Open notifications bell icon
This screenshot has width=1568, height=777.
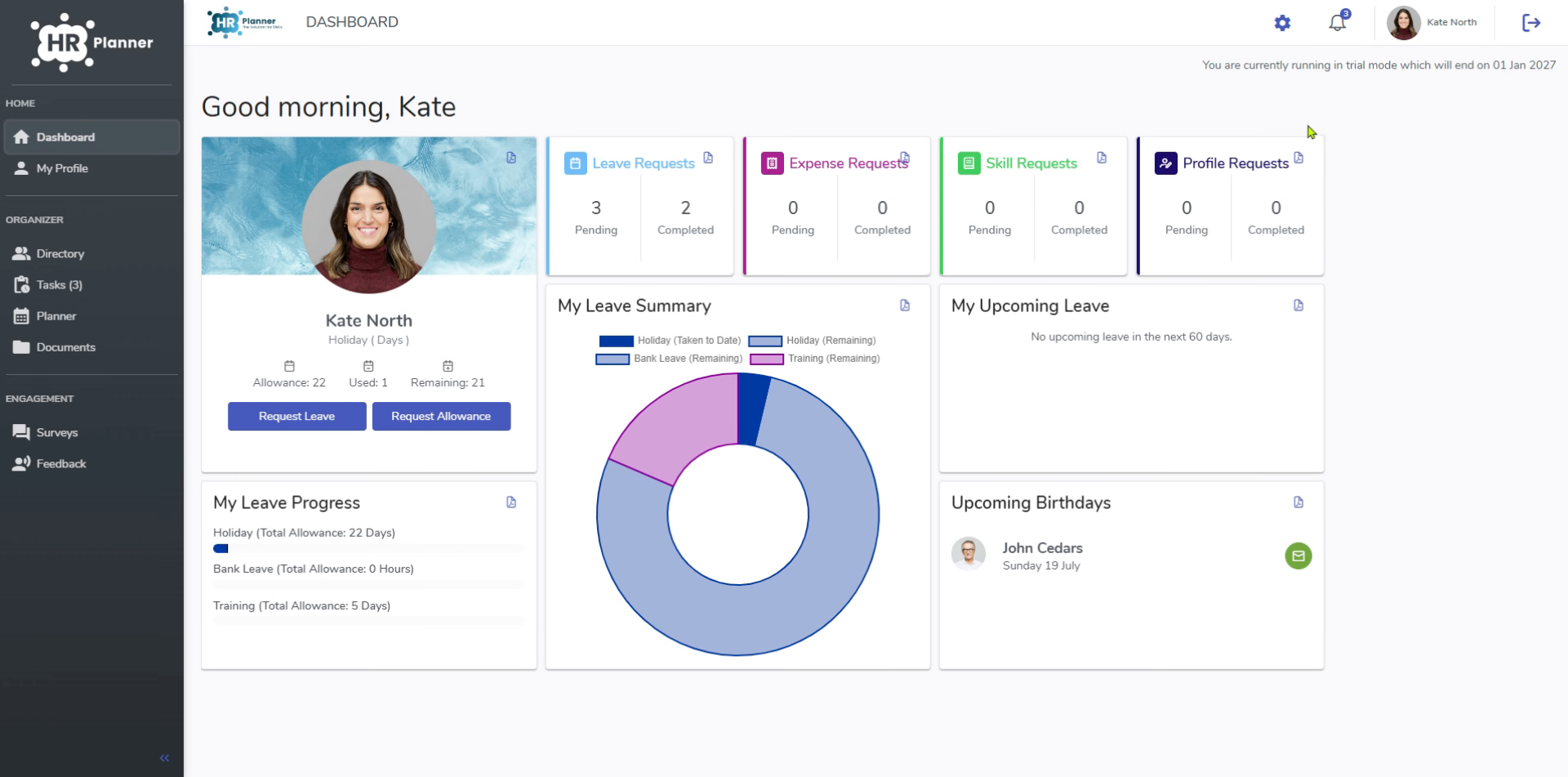coord(1338,22)
